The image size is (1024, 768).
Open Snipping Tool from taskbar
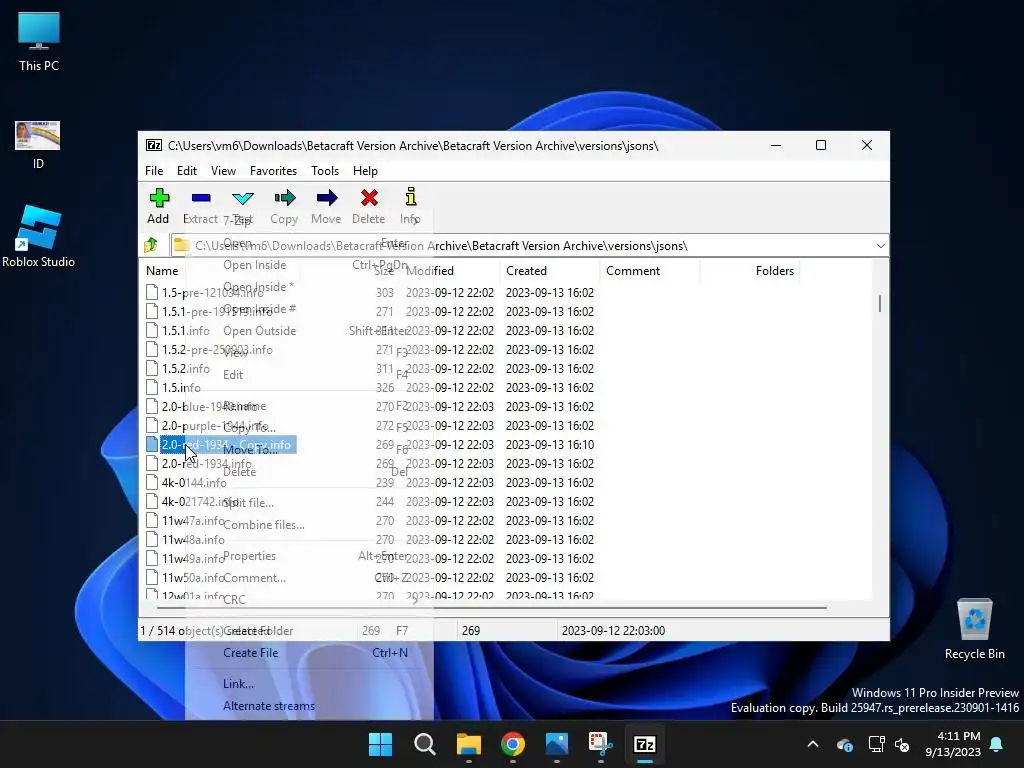[601, 744]
